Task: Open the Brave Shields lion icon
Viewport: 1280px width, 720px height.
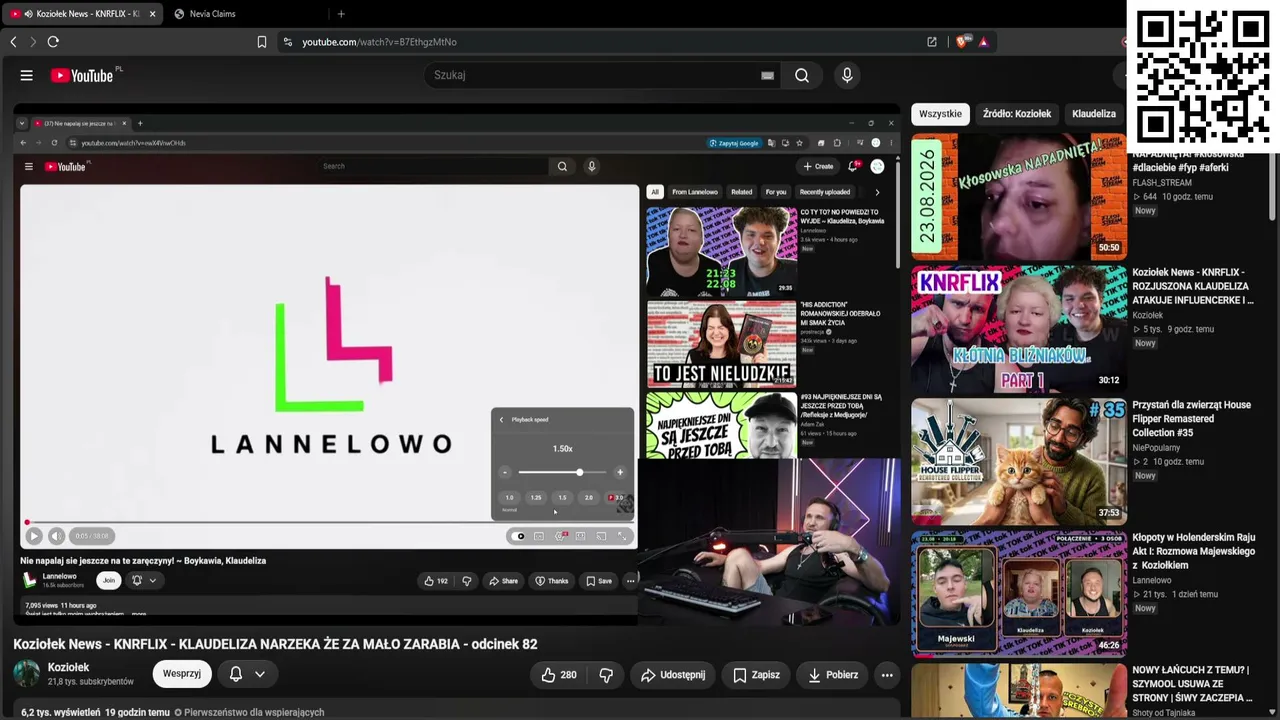Action: [963, 42]
